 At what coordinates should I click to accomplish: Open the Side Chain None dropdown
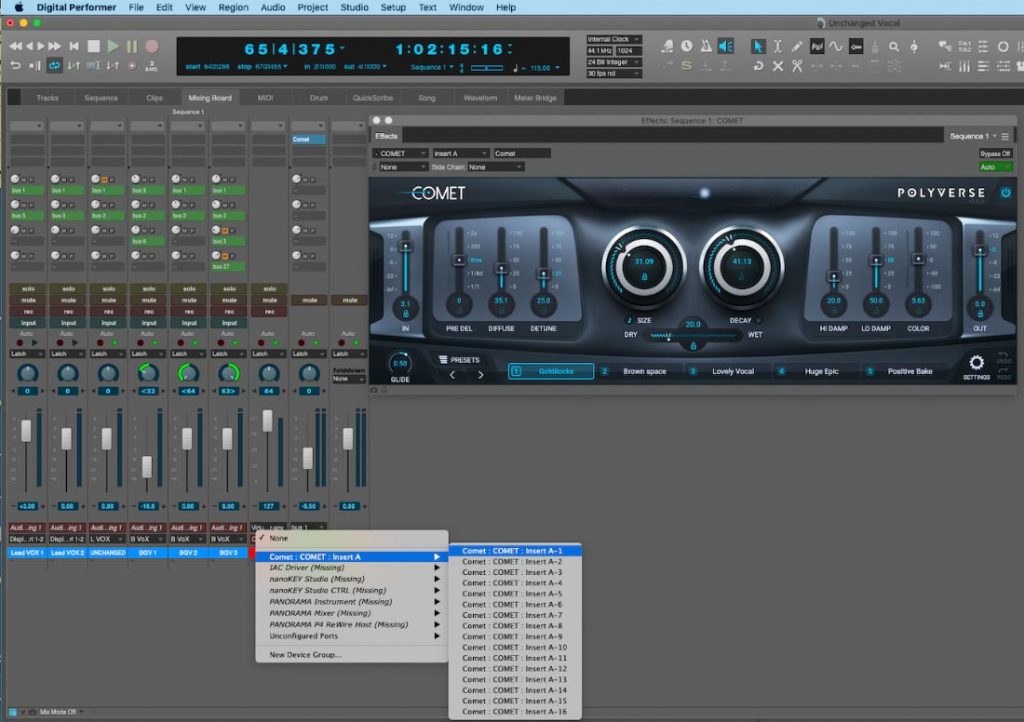[494, 167]
